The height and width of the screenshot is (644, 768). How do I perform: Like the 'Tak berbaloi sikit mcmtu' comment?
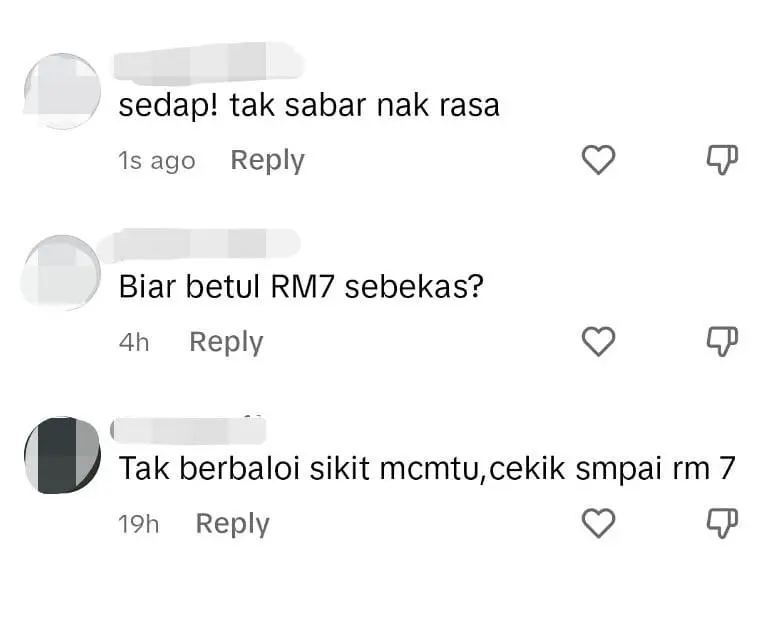click(598, 523)
